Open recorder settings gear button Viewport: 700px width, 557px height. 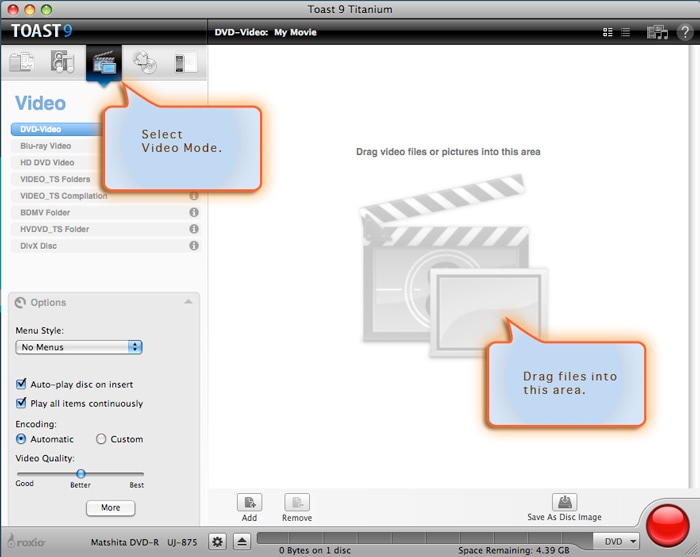pyautogui.click(x=217, y=542)
